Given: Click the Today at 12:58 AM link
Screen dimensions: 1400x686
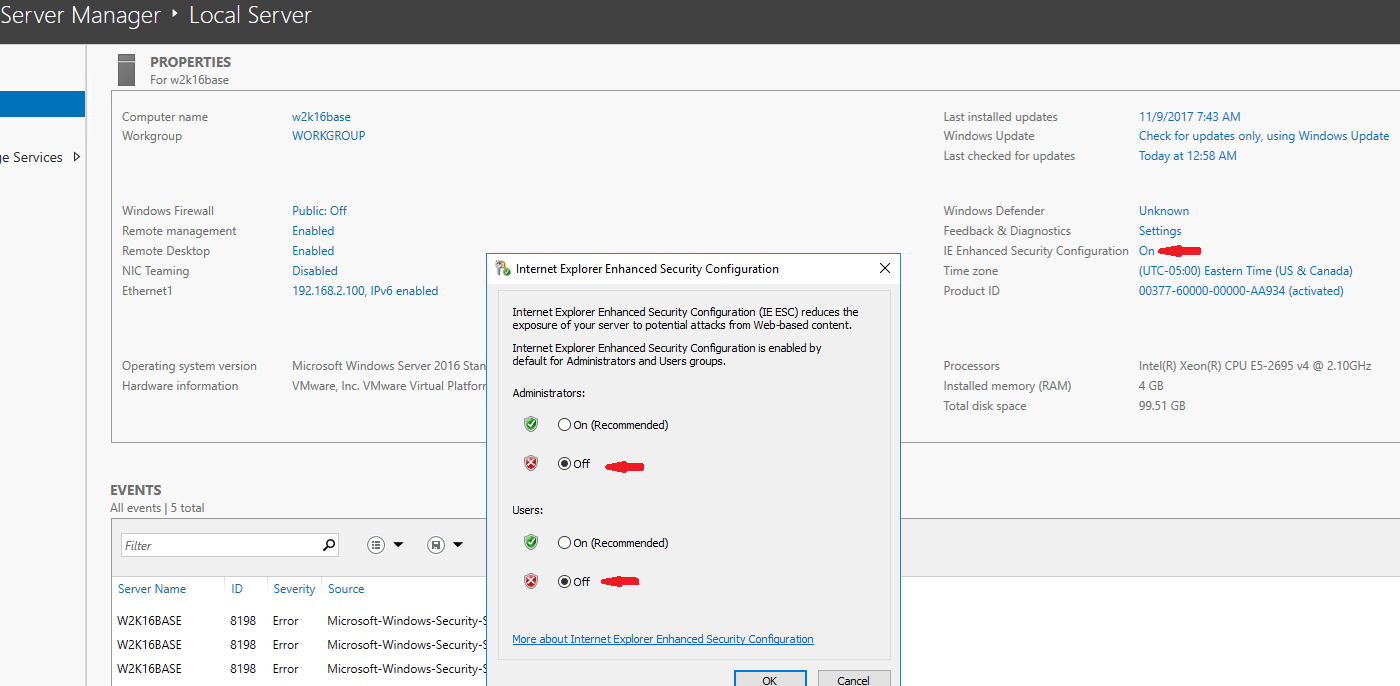Looking at the screenshot, I should [x=1188, y=156].
